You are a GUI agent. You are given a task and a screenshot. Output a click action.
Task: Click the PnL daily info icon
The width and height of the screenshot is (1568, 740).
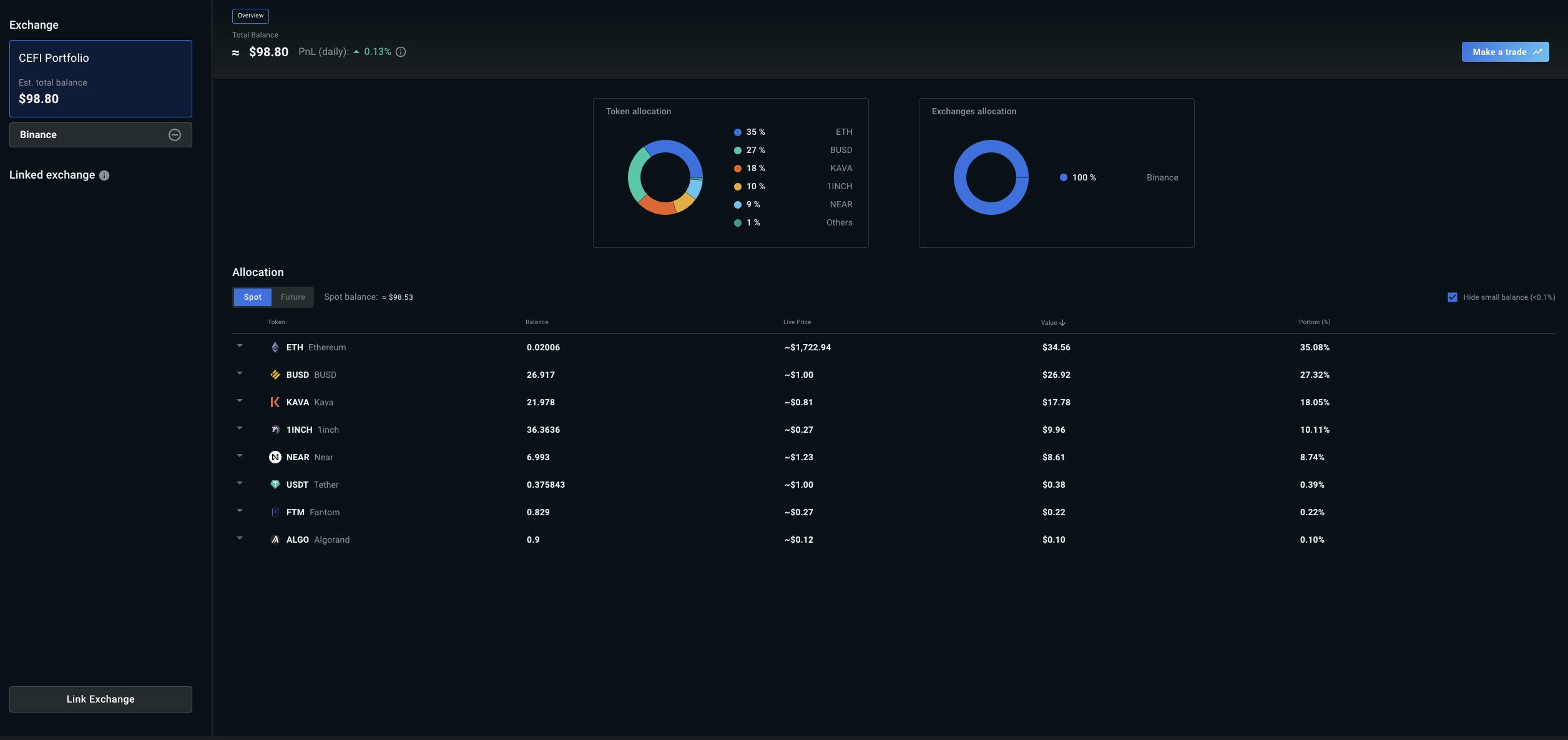pos(401,52)
